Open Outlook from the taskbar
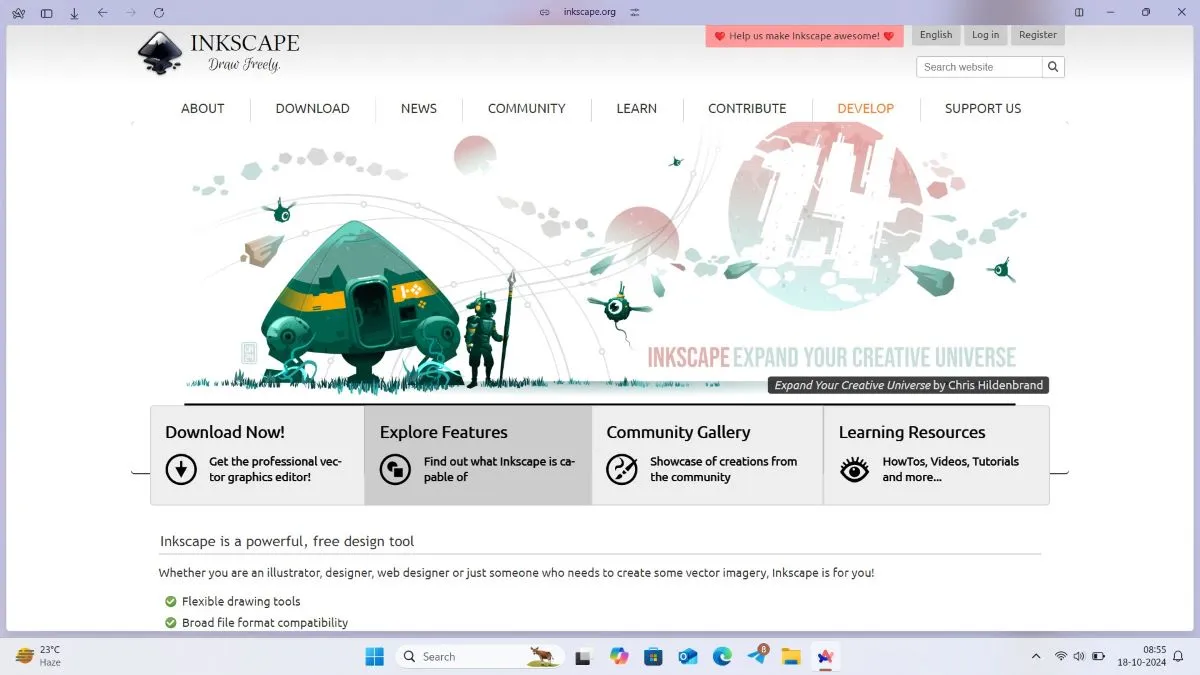1200x675 pixels. pyautogui.click(x=687, y=656)
